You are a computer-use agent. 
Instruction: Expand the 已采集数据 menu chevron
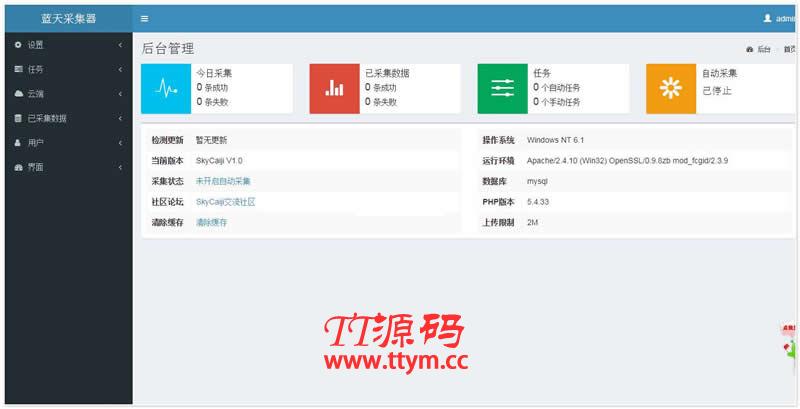pos(120,118)
